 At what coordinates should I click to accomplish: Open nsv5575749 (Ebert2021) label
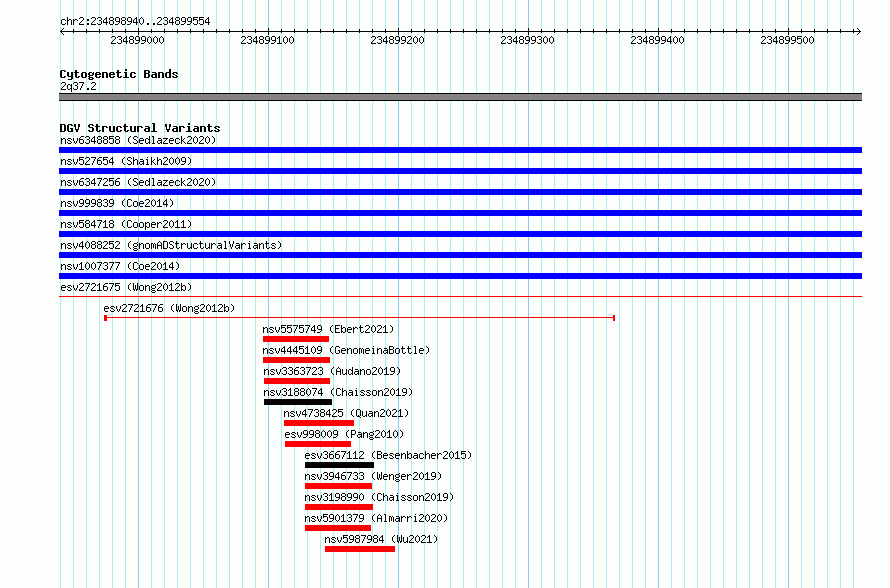click(x=328, y=329)
